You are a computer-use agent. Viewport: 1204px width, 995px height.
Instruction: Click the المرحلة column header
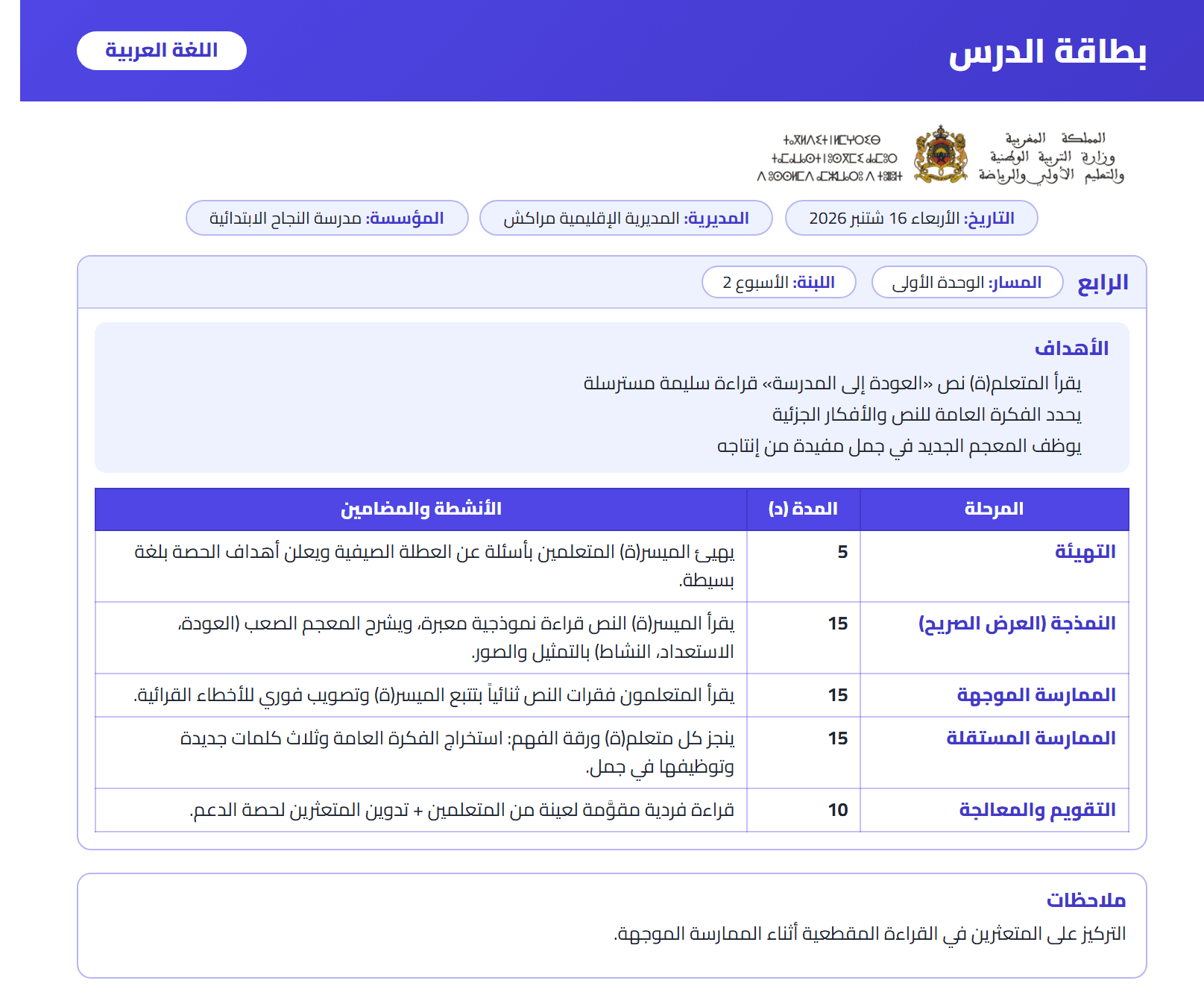coord(994,509)
